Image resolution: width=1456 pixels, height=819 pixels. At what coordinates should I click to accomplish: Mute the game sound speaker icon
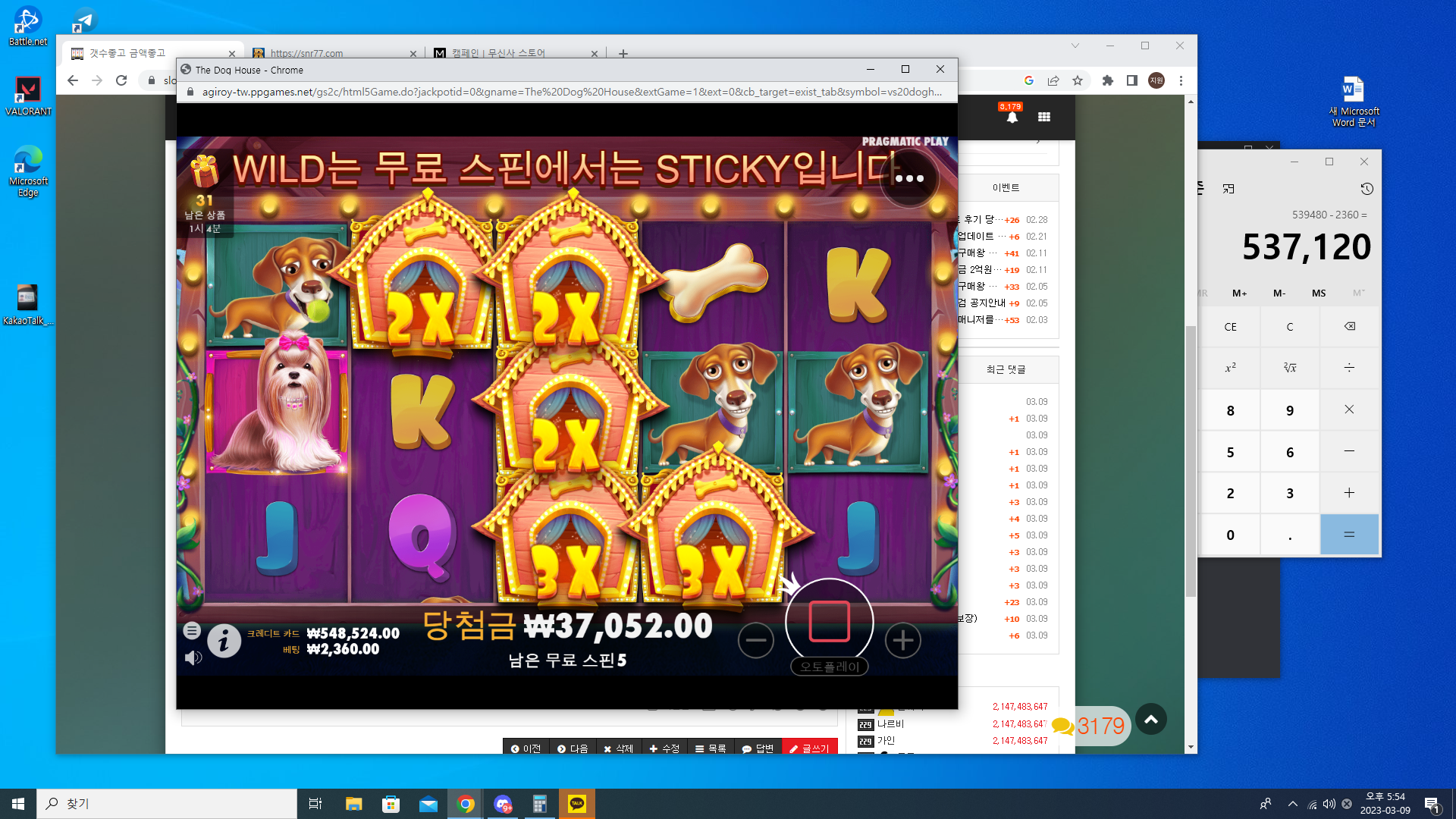tap(193, 657)
